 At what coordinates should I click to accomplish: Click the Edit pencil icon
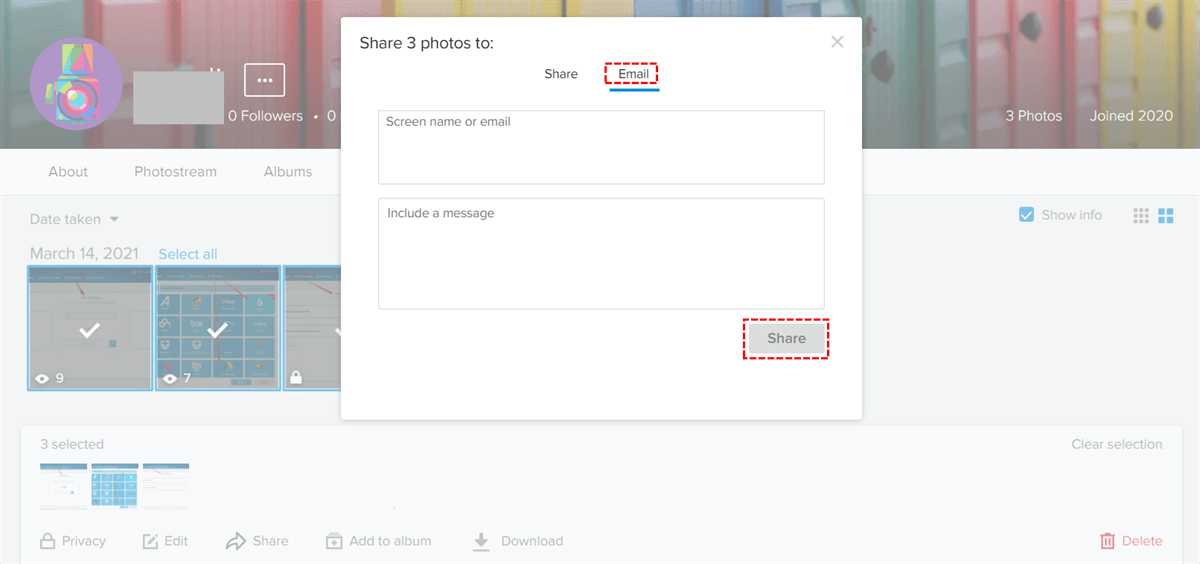click(151, 541)
